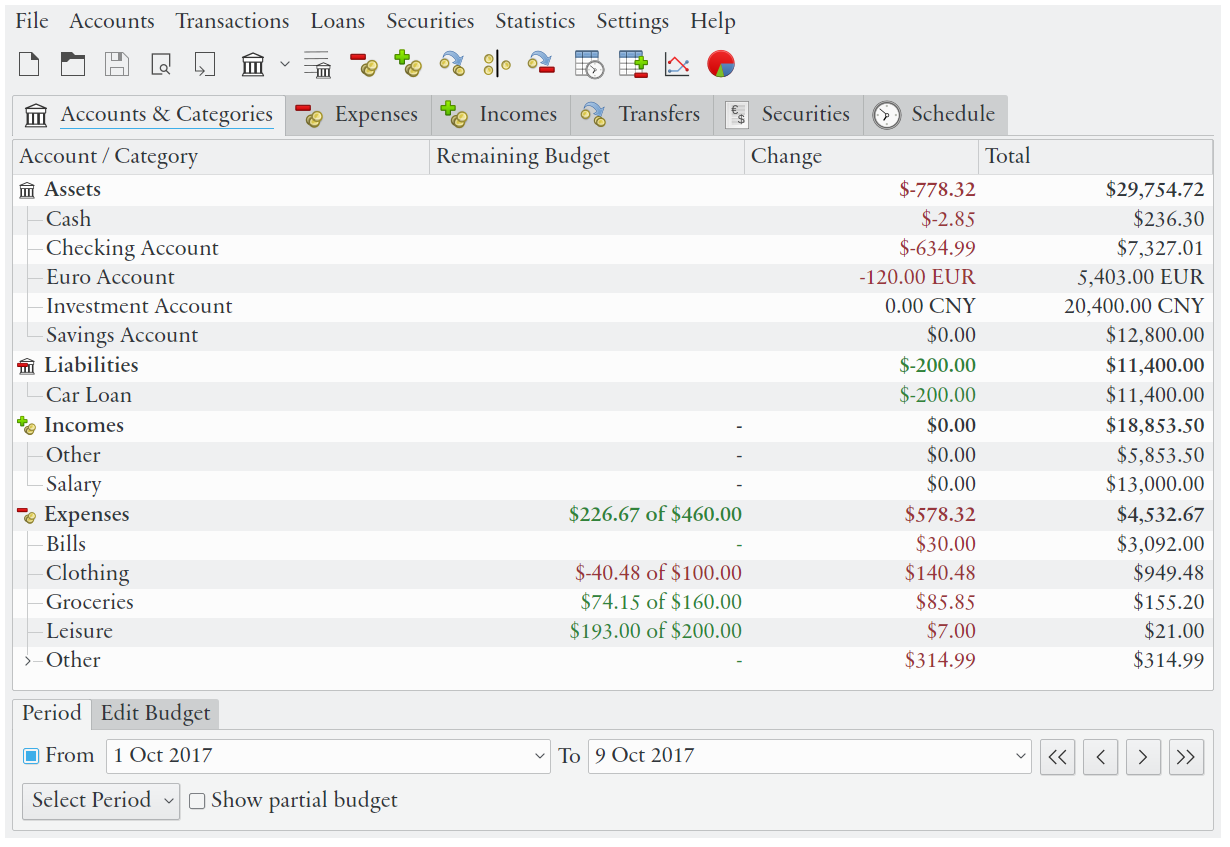The width and height of the screenshot is (1230, 847).
Task: Open the pie chart statistics icon
Action: 721,65
